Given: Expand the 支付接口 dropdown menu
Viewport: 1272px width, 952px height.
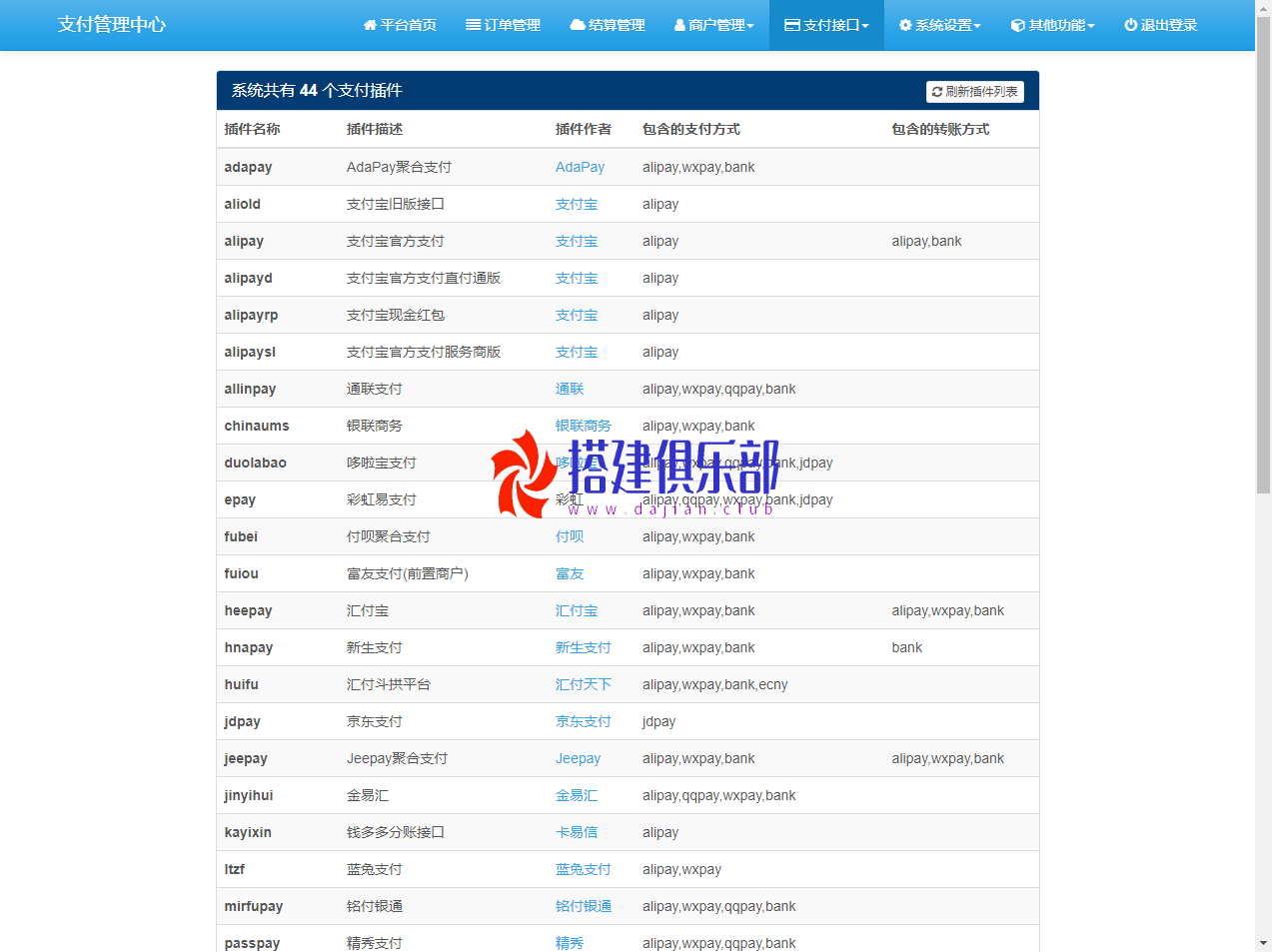Looking at the screenshot, I should pos(826,25).
